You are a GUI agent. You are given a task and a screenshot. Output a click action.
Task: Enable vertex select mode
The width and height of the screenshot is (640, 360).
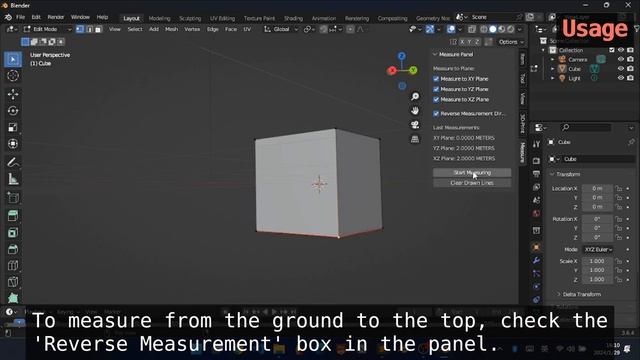click(80, 29)
